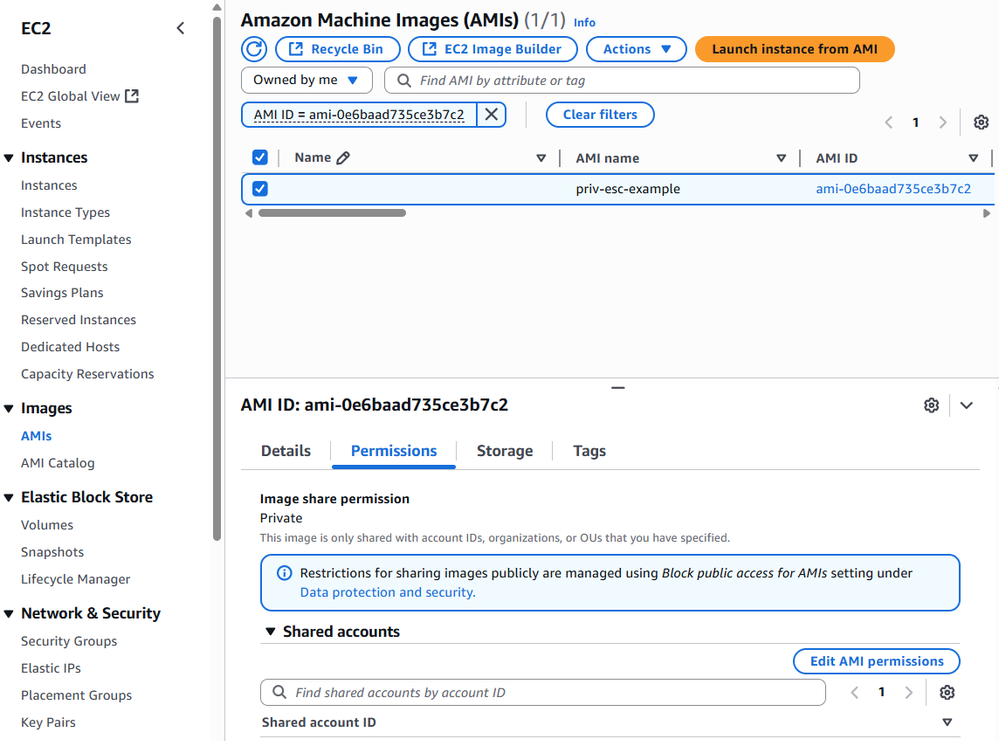This screenshot has height=741, width=999.
Task: Sort by Name column arrow
Action: coord(541,158)
